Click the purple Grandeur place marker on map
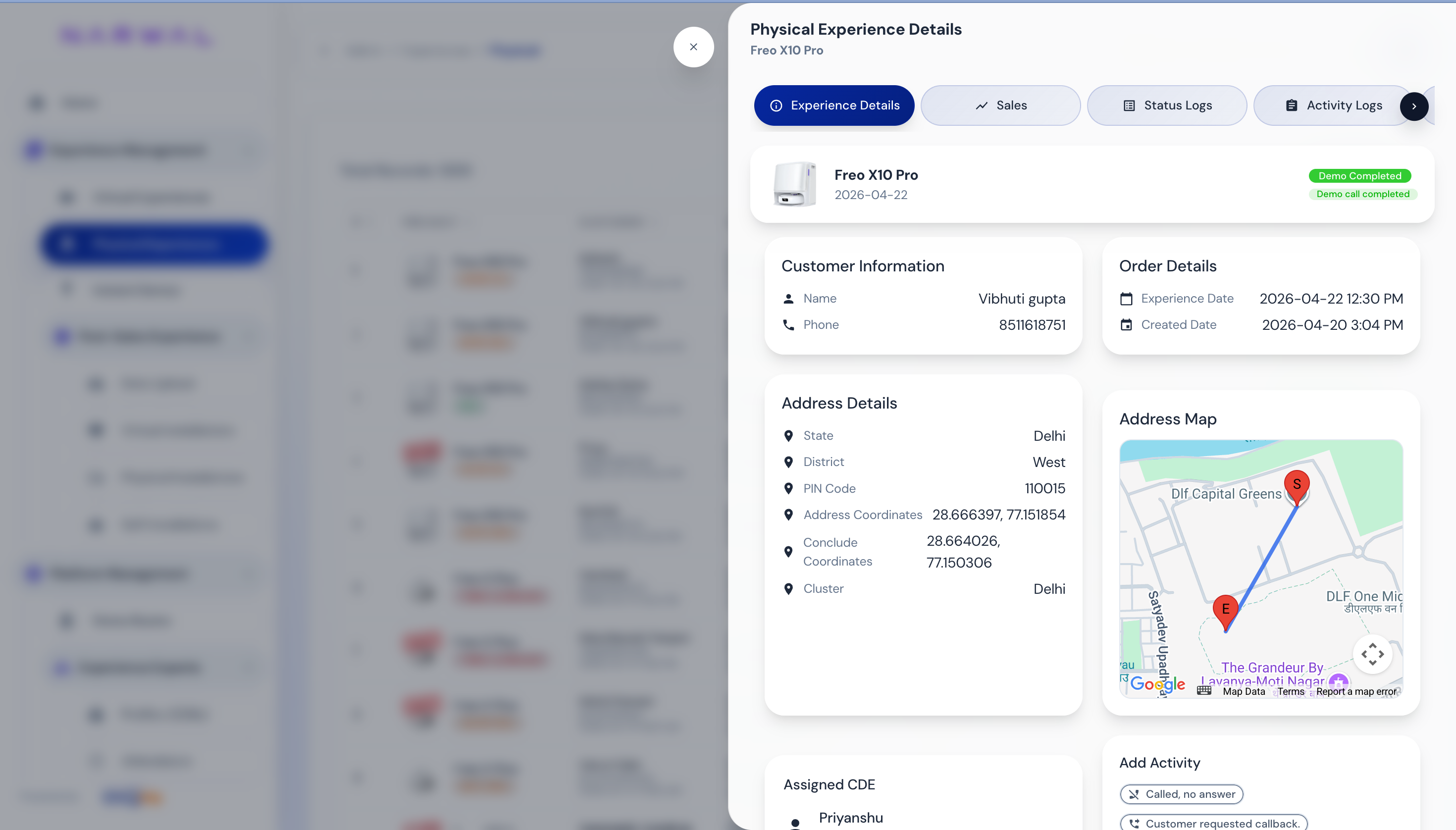The height and width of the screenshot is (830, 1456). coord(1338,682)
